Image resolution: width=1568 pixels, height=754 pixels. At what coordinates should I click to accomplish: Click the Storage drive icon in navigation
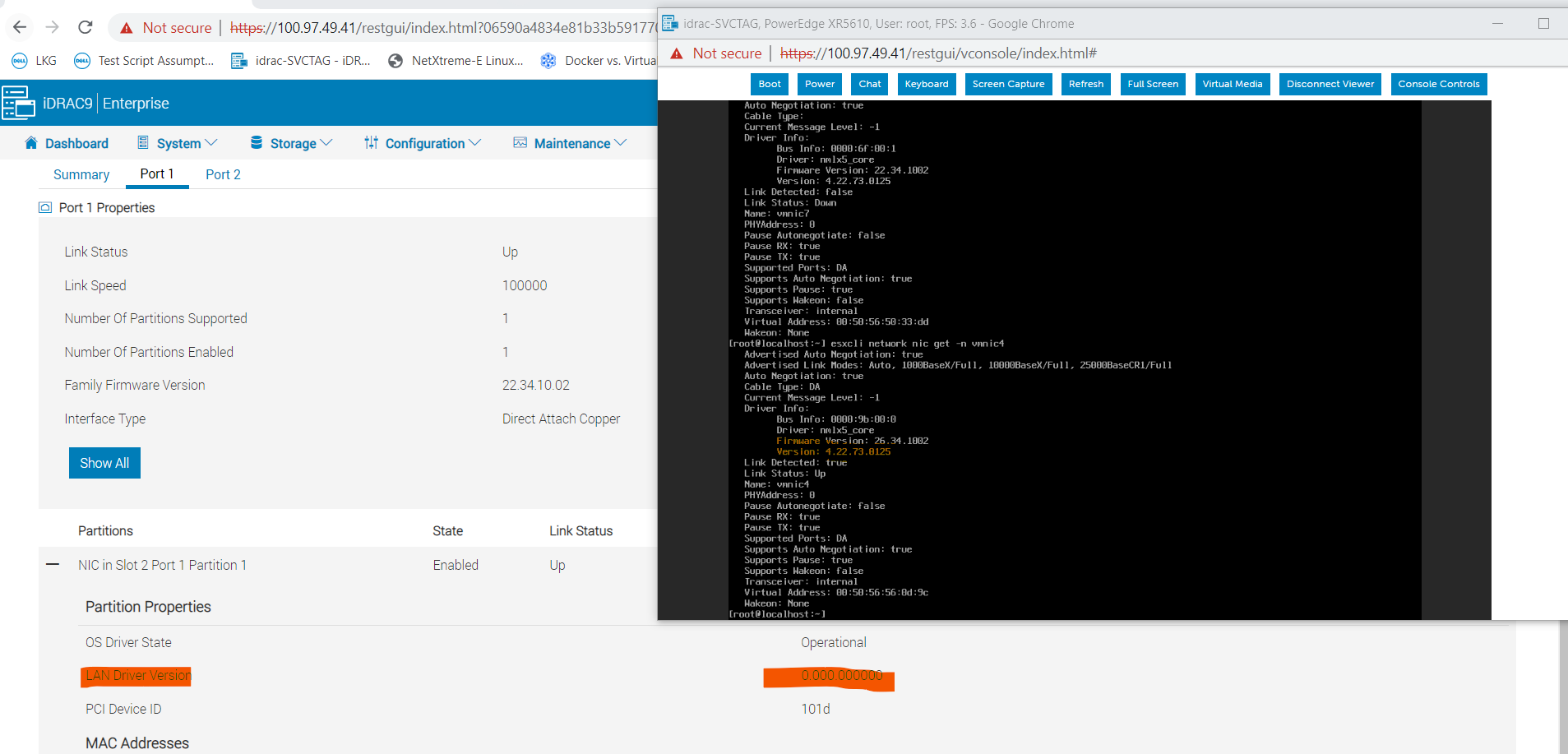pos(257,143)
